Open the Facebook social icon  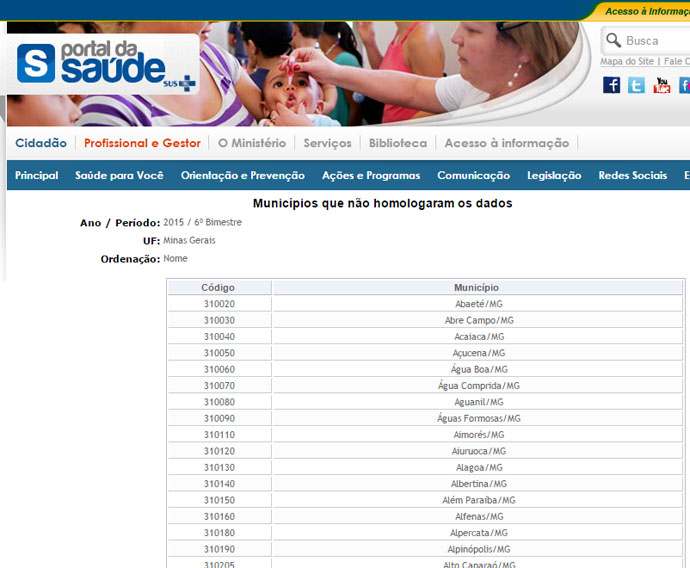point(611,85)
